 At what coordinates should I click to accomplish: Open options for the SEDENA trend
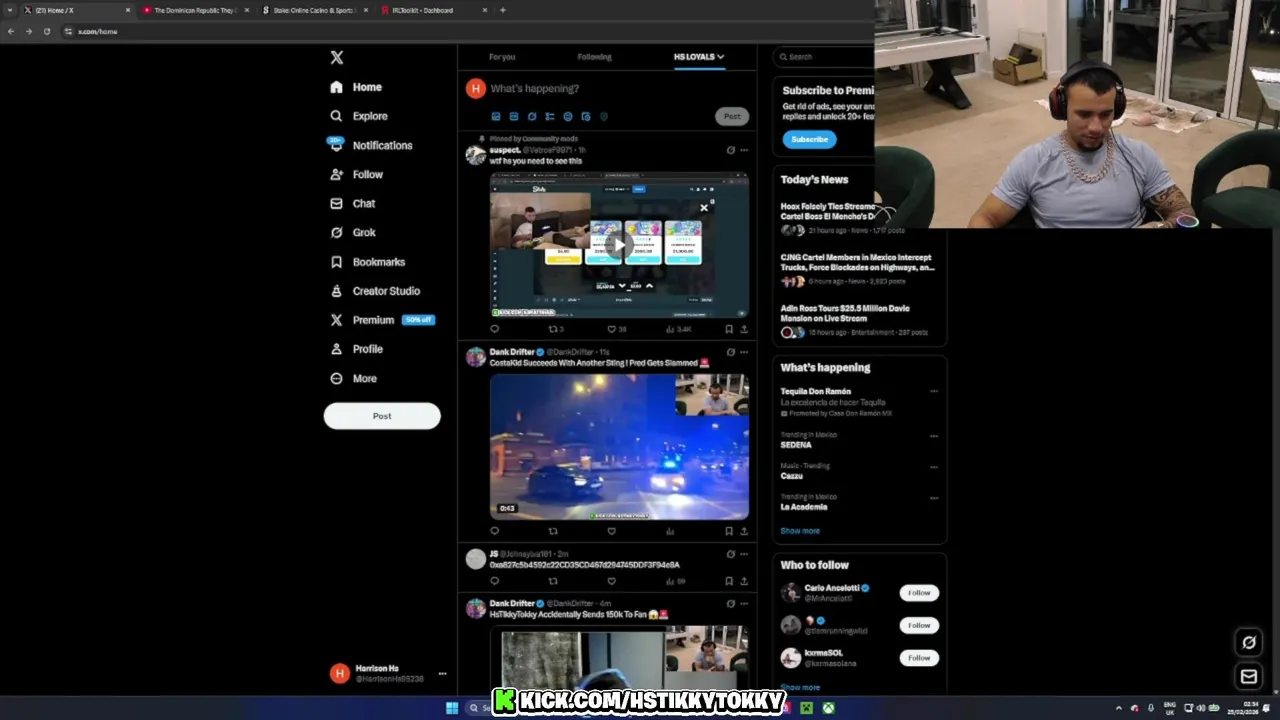pos(934,436)
